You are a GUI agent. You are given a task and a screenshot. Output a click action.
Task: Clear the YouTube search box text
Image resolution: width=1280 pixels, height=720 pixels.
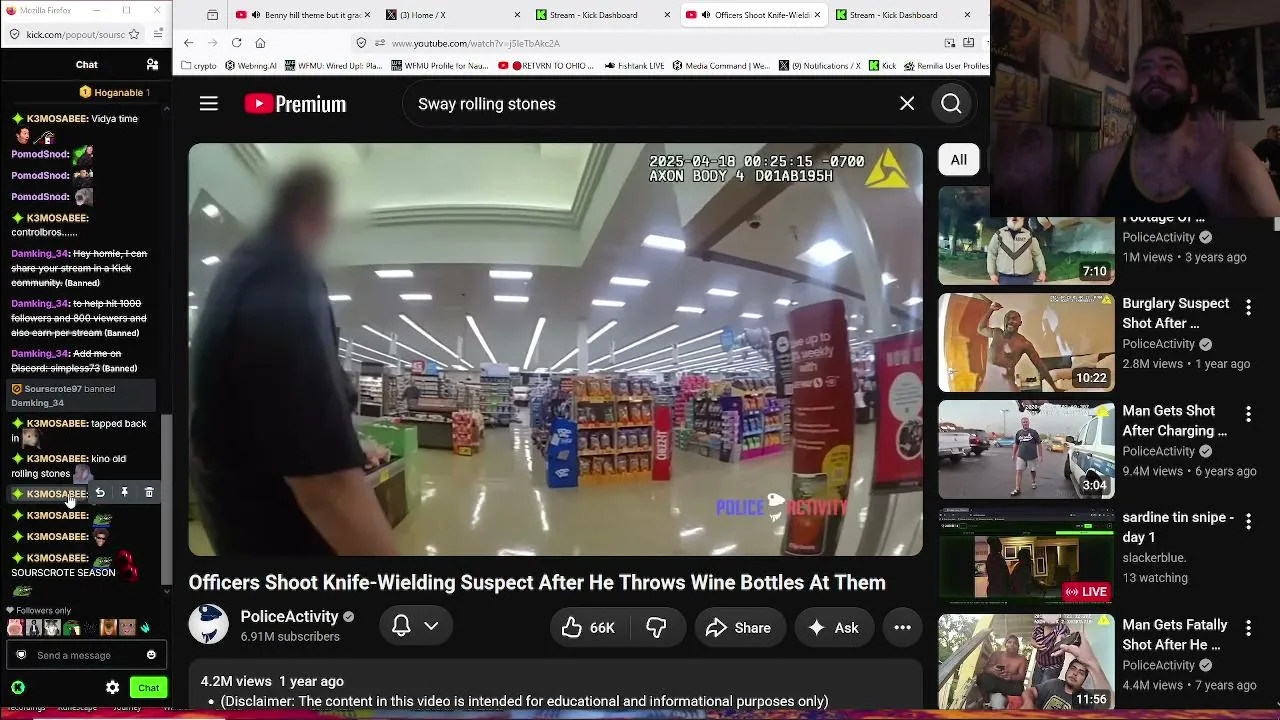point(907,104)
